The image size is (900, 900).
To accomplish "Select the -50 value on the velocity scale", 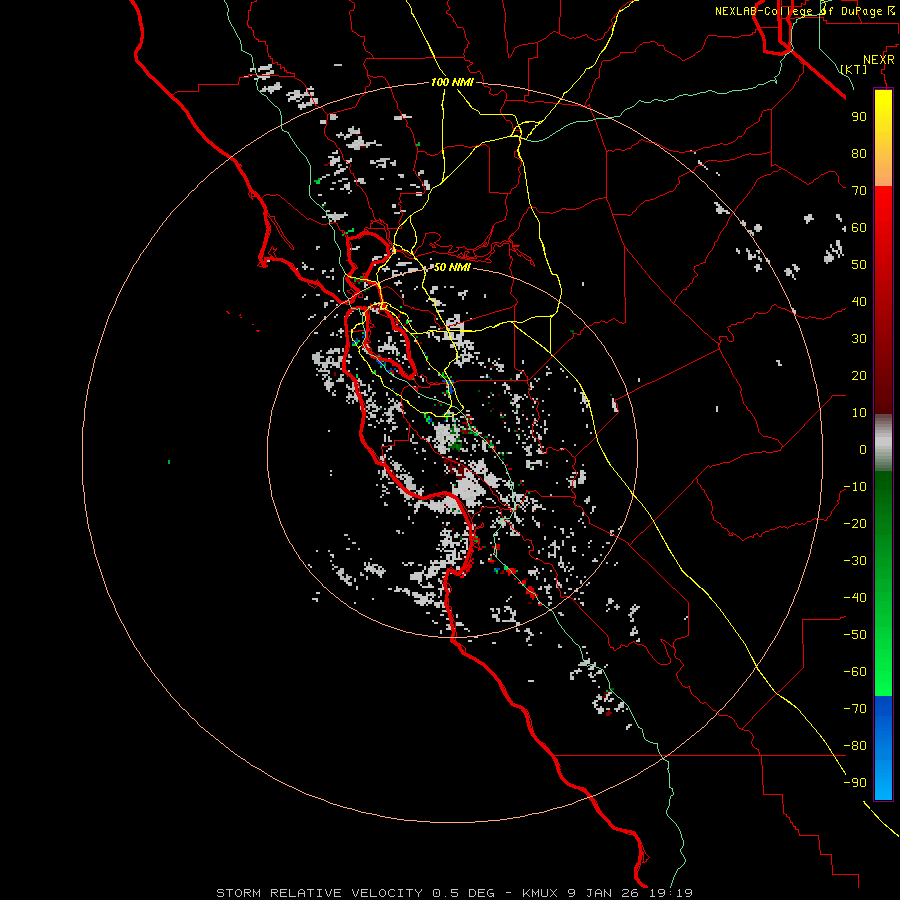I will (x=855, y=635).
